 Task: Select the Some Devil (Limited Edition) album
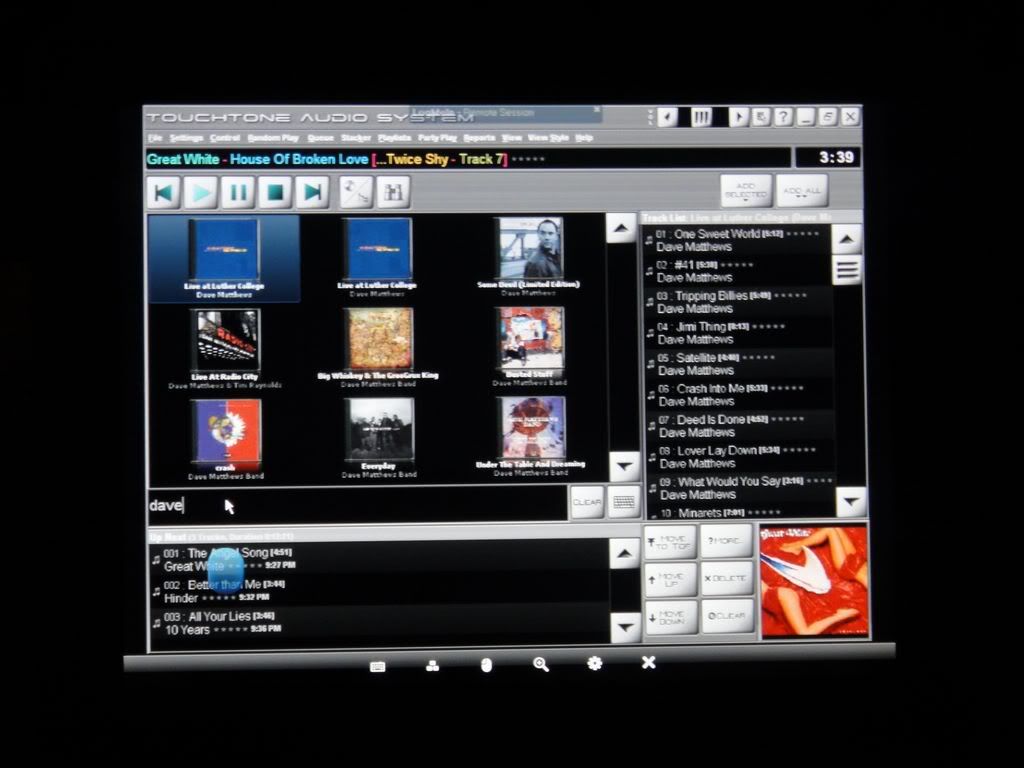coord(529,257)
